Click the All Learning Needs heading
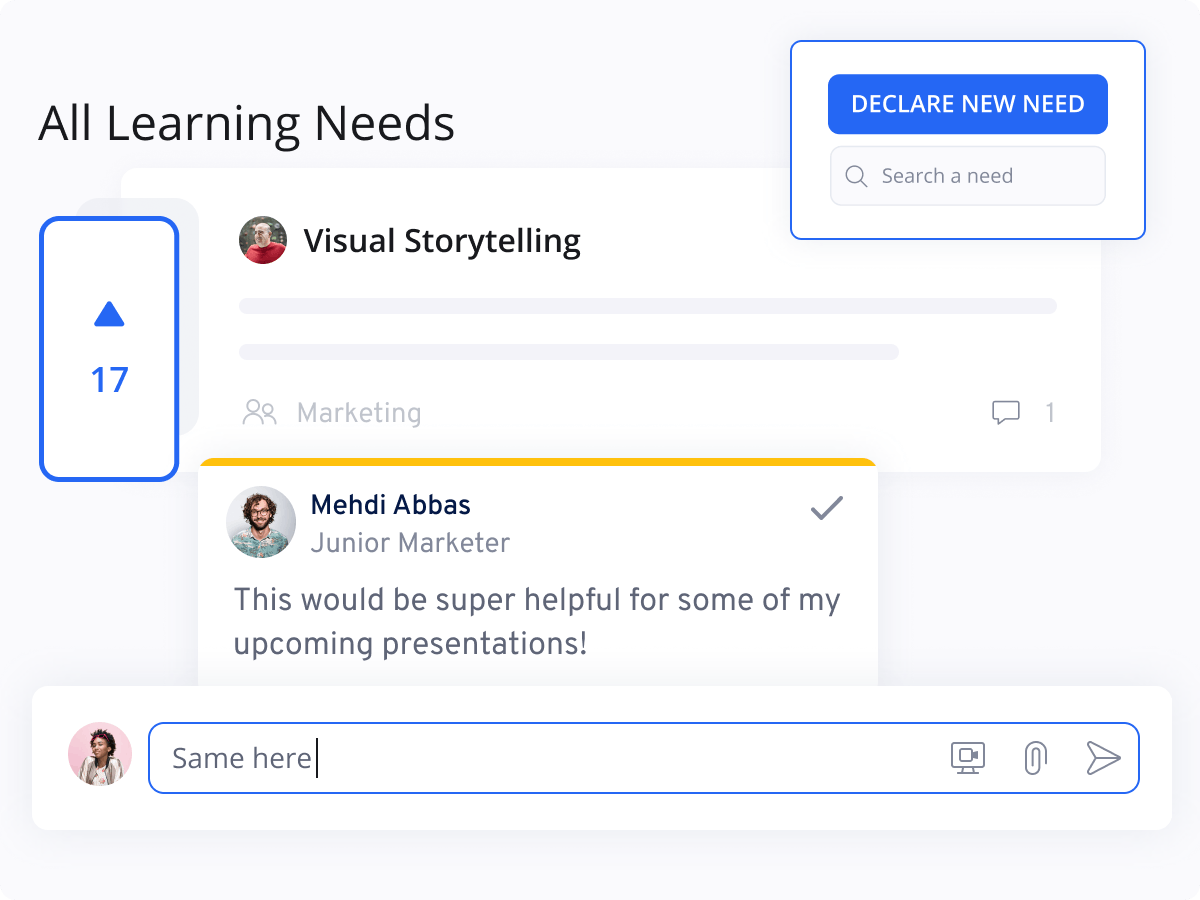This screenshot has width=1200, height=900. click(246, 123)
